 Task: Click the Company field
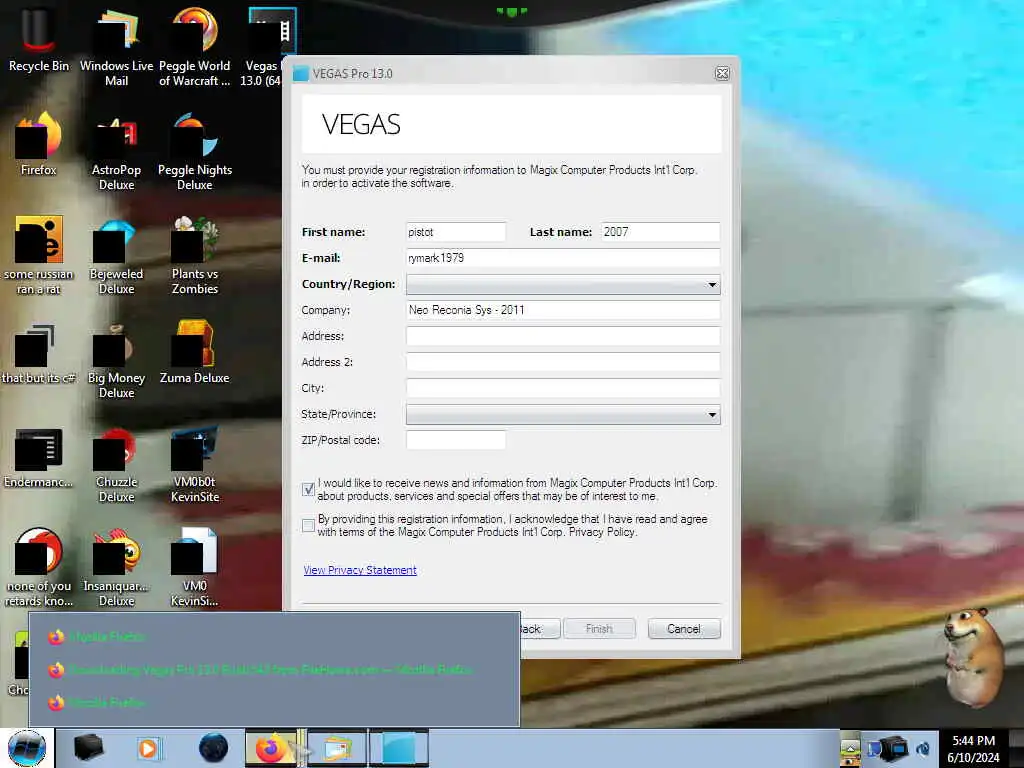click(563, 310)
